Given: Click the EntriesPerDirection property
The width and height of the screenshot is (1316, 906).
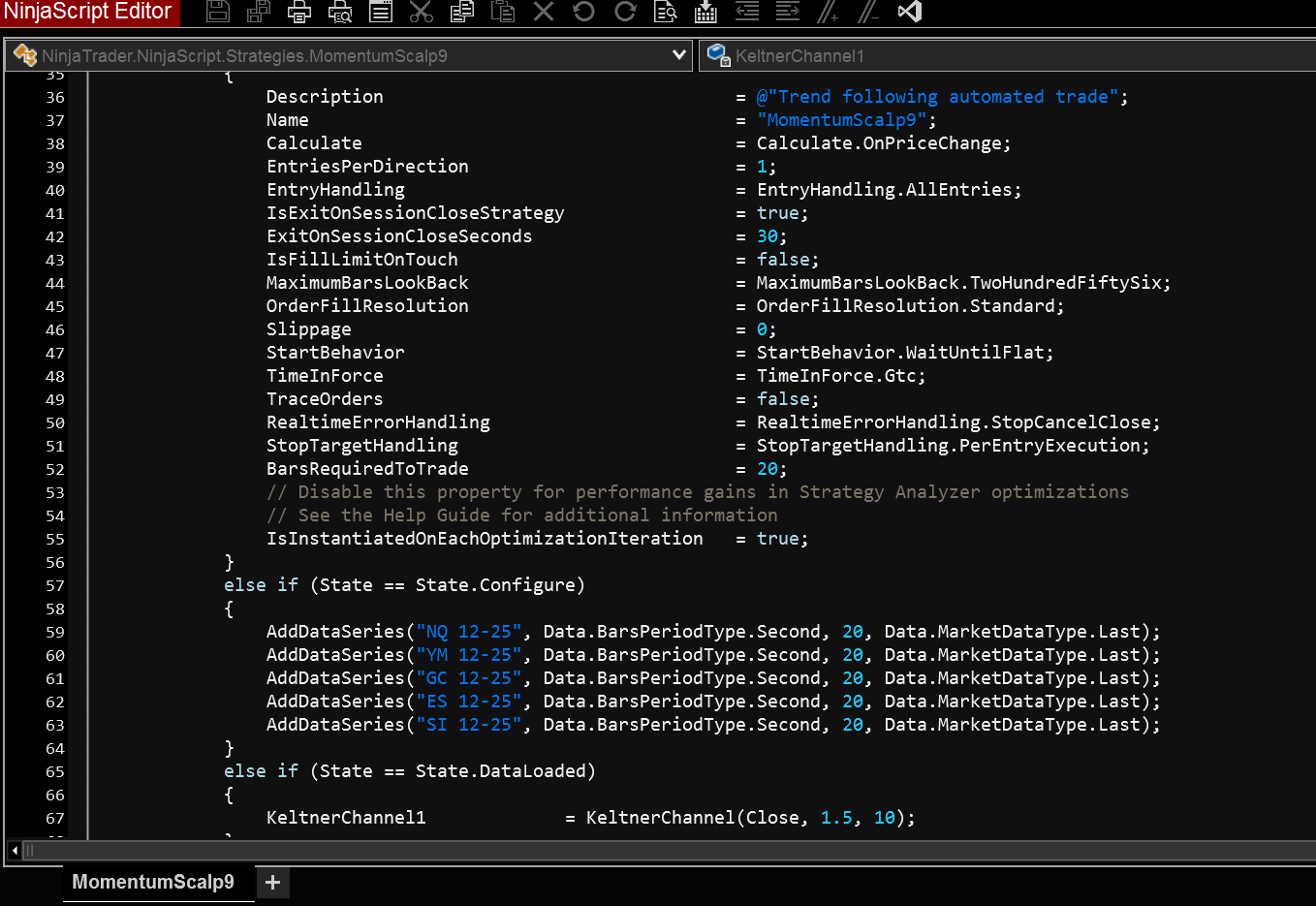Looking at the screenshot, I should (367, 167).
